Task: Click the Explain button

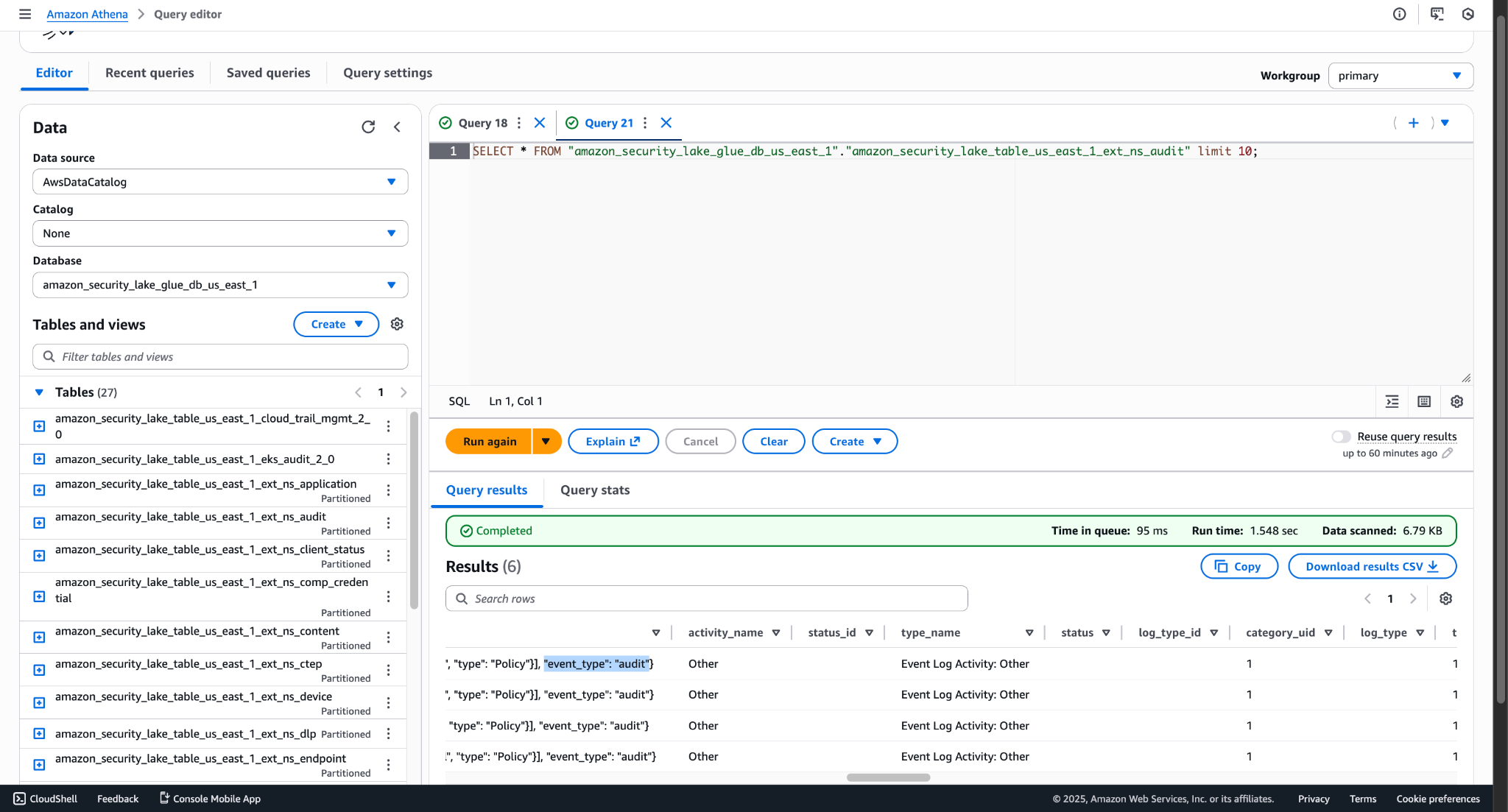Action: 613,442
